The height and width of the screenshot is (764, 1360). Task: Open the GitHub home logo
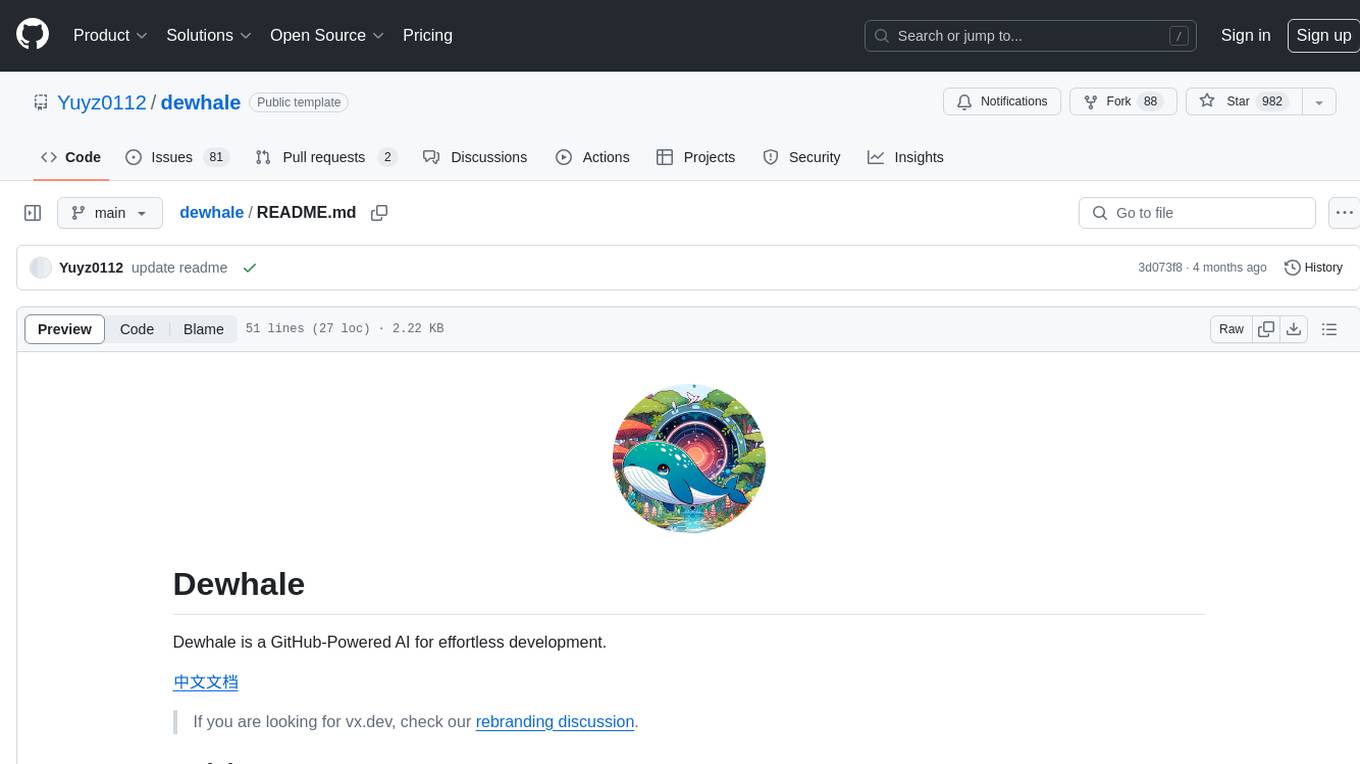pos(33,35)
